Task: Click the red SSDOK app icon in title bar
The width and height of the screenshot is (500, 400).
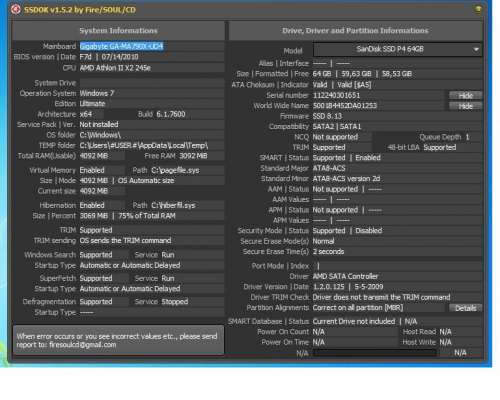Action: point(15,9)
